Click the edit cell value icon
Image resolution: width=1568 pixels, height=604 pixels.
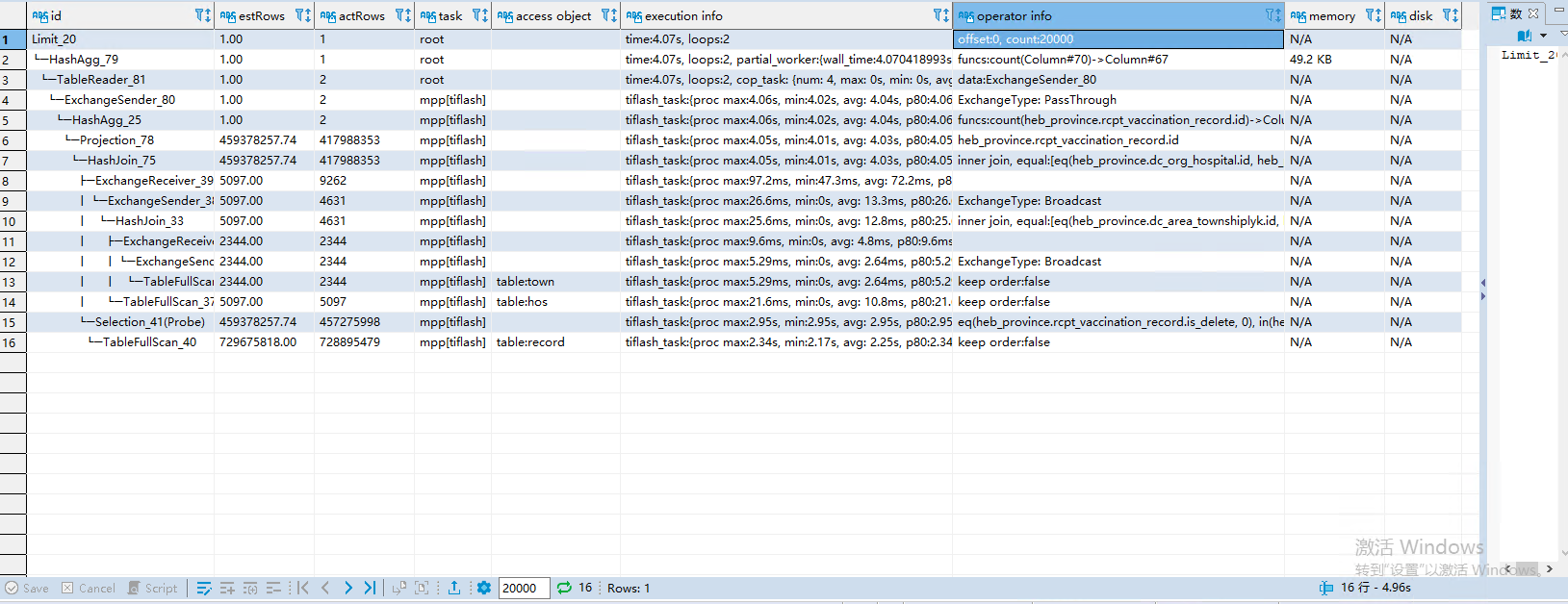point(204,588)
